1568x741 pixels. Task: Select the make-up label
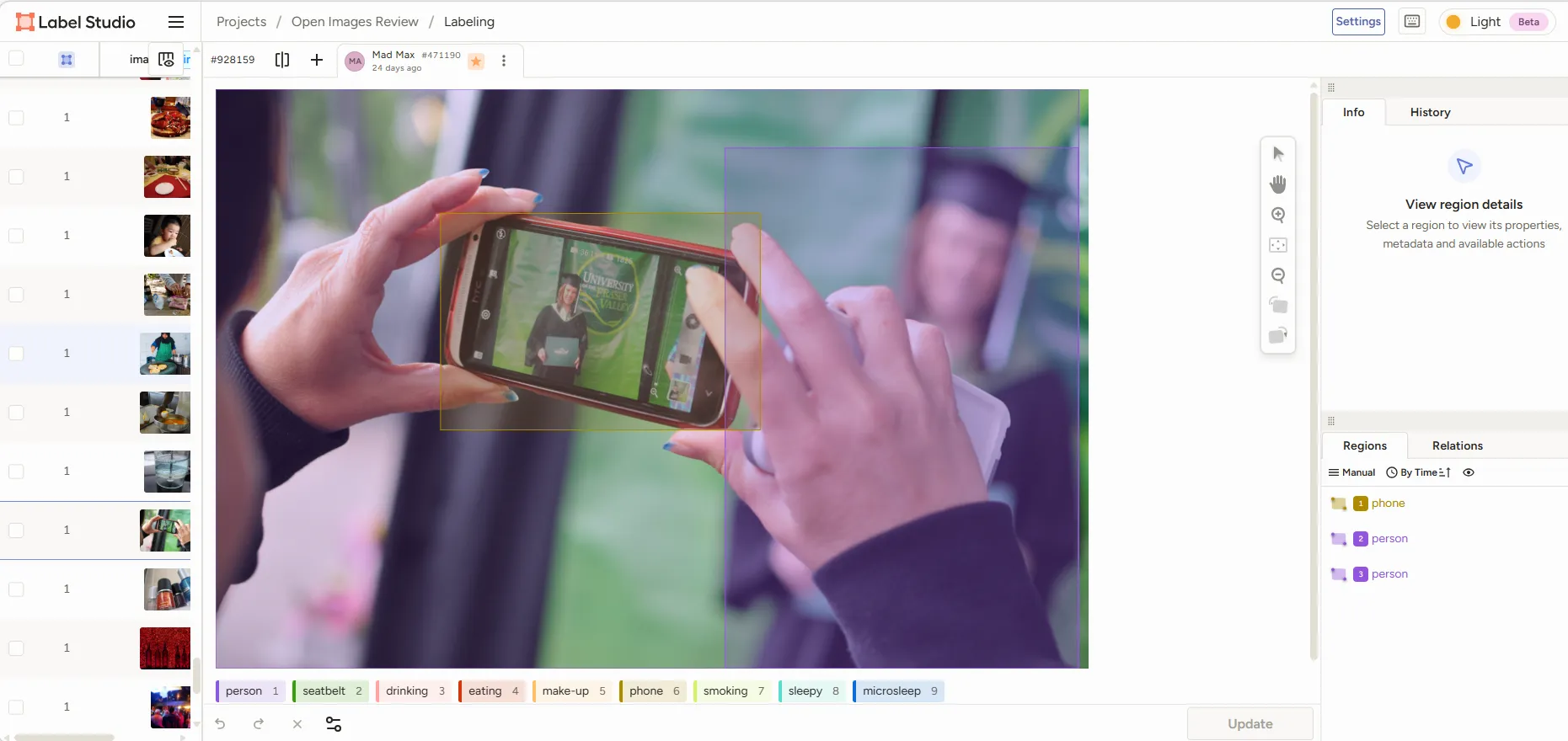pyautogui.click(x=572, y=691)
